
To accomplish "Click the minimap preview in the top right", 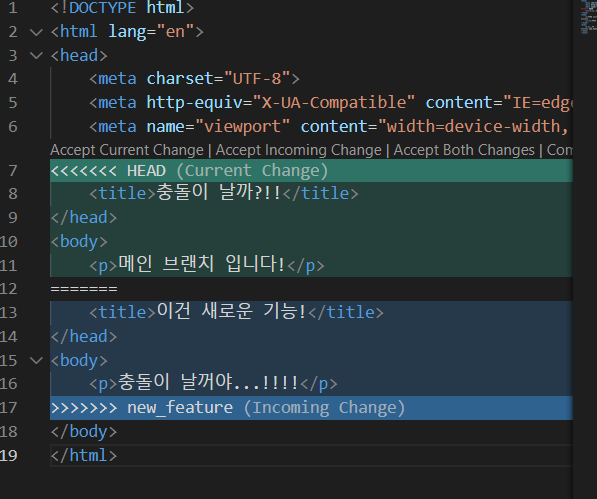I will [x=589, y=18].
